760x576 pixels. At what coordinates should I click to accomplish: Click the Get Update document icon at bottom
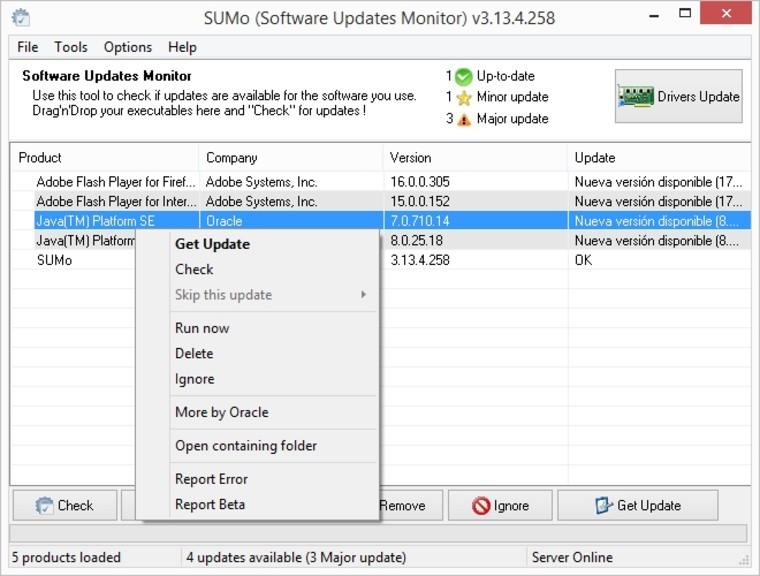(x=603, y=505)
